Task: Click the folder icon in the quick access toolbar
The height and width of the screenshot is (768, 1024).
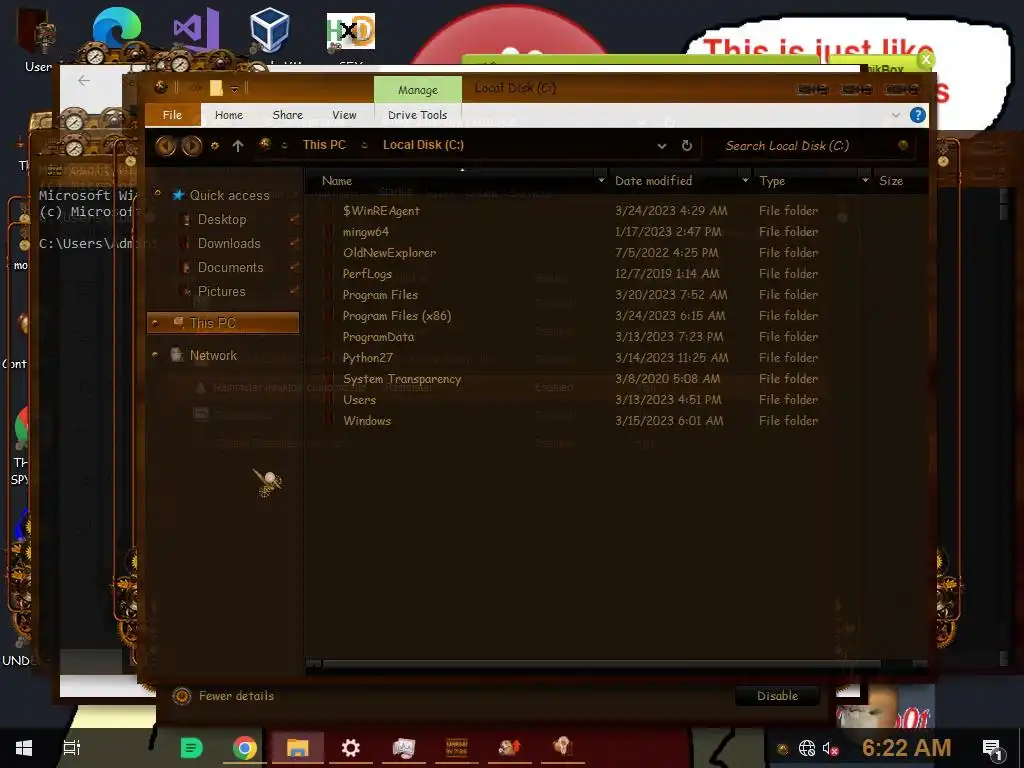Action: coord(216,88)
